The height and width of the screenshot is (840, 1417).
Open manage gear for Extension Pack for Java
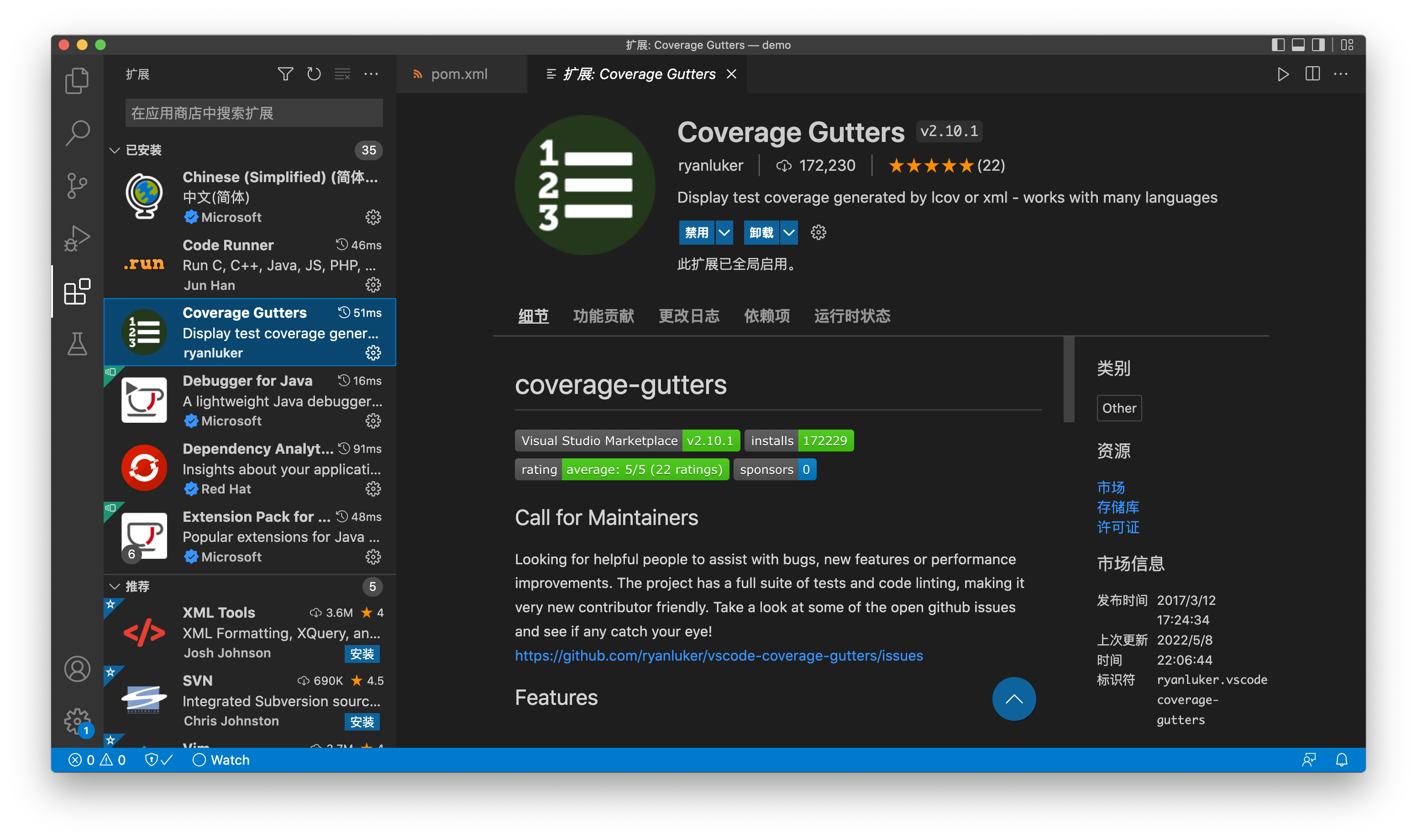(373, 557)
